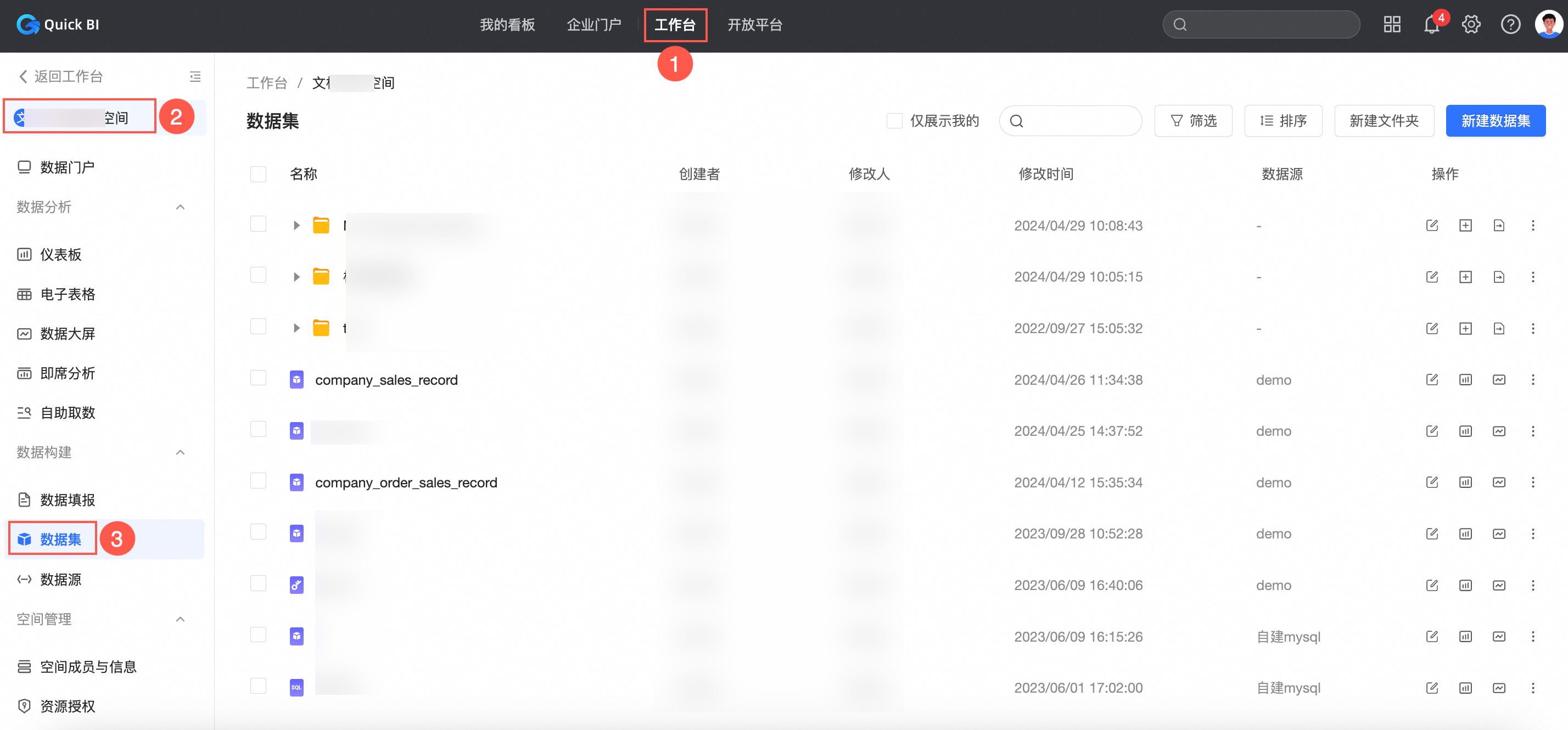Viewport: 1568px width, 730px height.
Task: Collapse the left sidebar menu icon
Action: [195, 77]
